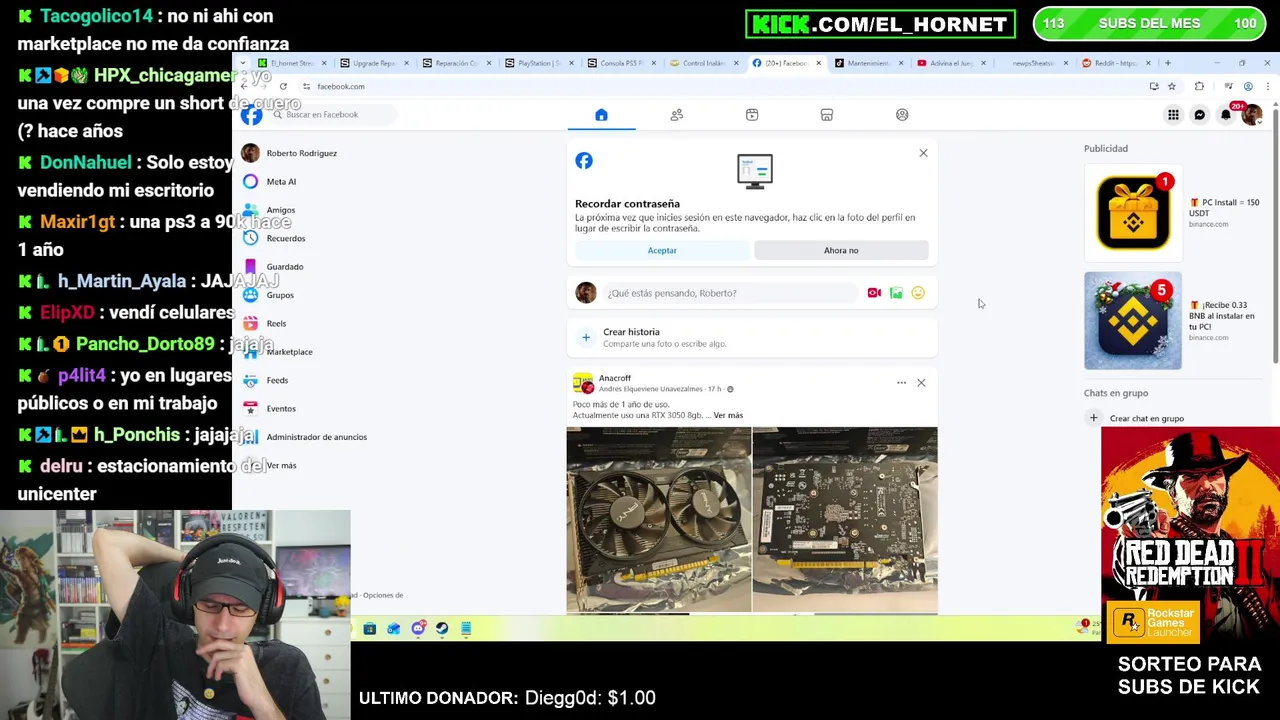Screen dimensions: 1280x720
Task: Switch to the Adivina el Juego tab
Action: [x=951, y=63]
